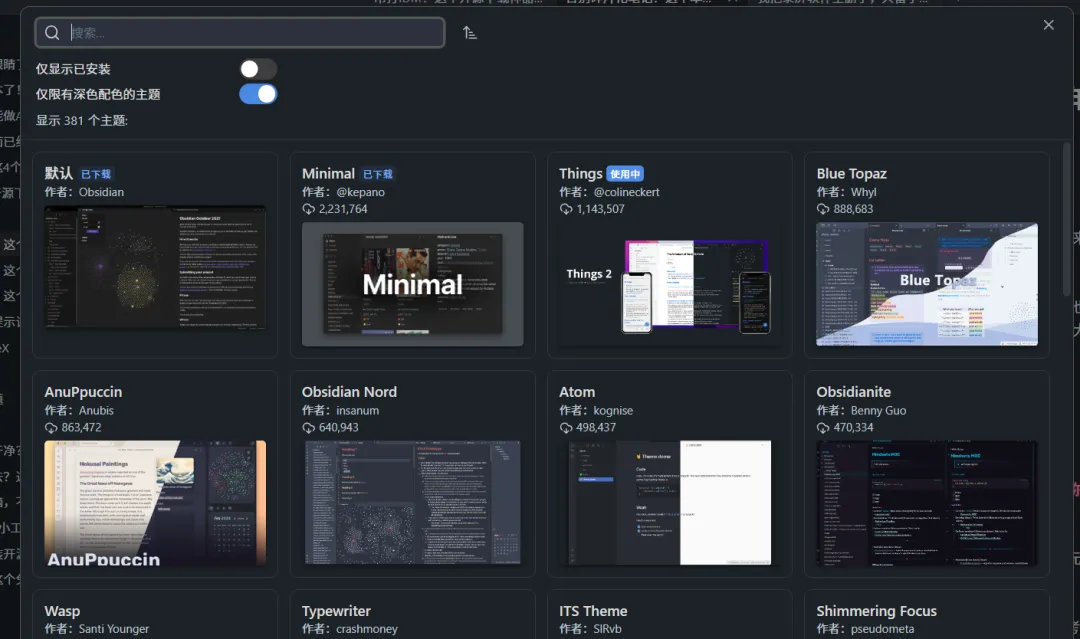Open the Blue Topaz theme title
The height and width of the screenshot is (639, 1080).
pos(851,174)
